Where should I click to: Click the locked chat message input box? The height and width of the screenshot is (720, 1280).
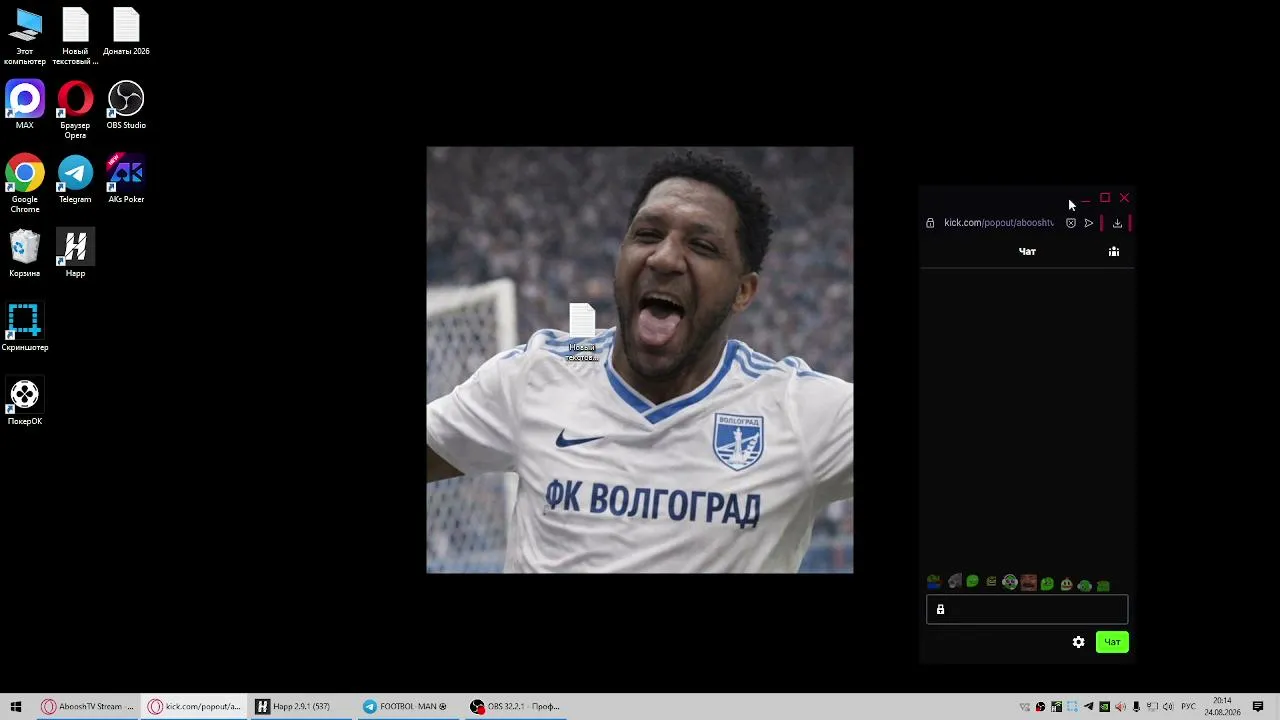1027,609
